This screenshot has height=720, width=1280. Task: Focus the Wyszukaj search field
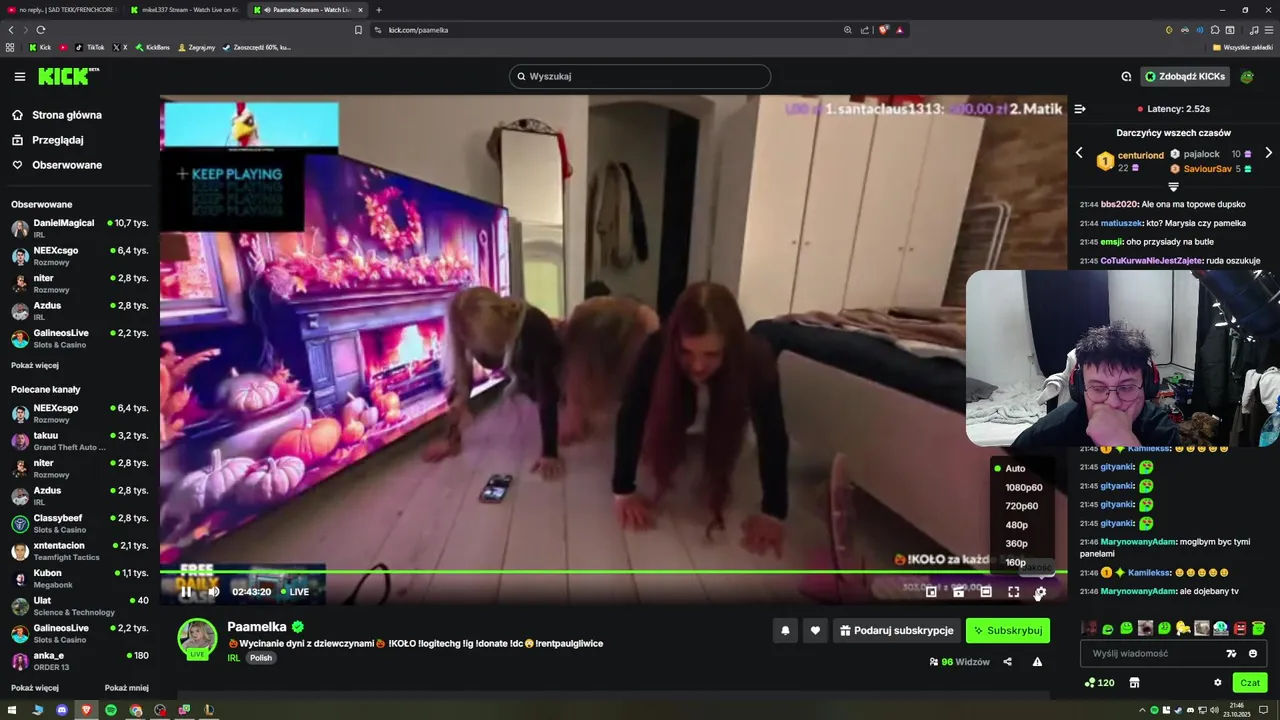(640, 76)
